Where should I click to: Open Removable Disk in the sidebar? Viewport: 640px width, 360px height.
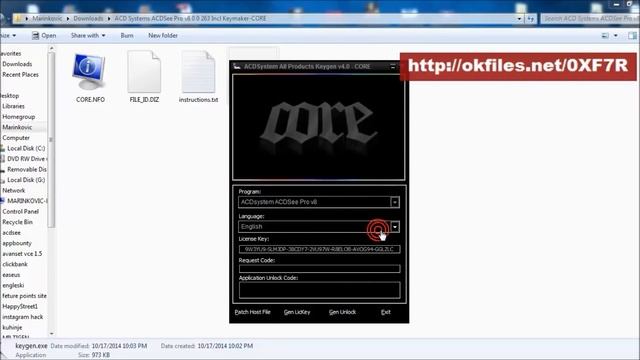(27, 169)
